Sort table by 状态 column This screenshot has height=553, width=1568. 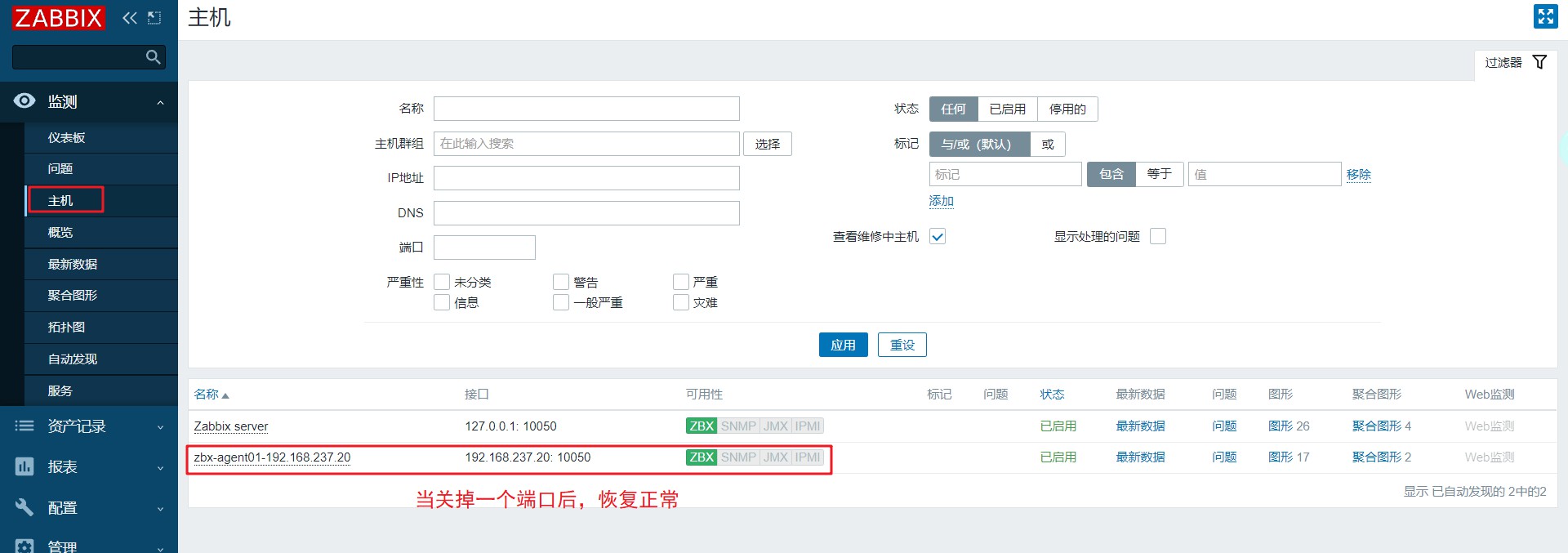click(x=1052, y=395)
